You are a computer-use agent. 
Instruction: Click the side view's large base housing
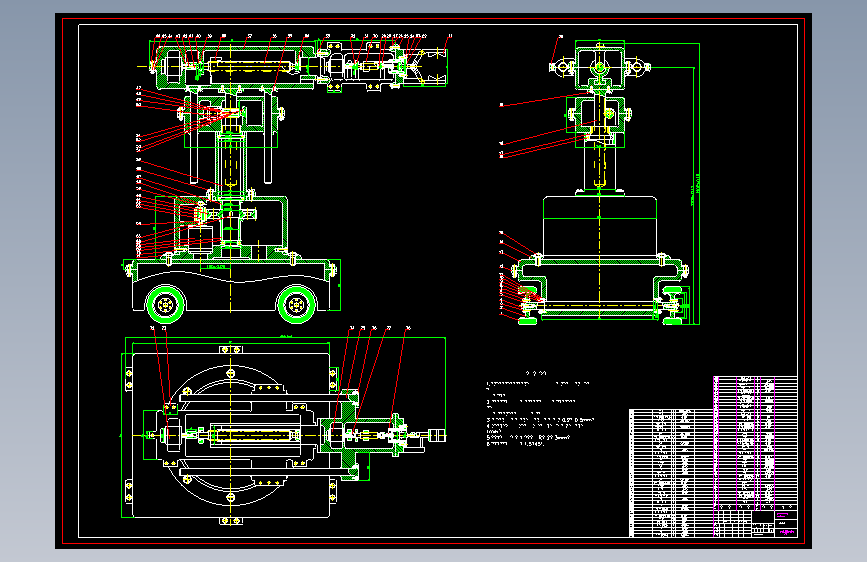pos(600,226)
